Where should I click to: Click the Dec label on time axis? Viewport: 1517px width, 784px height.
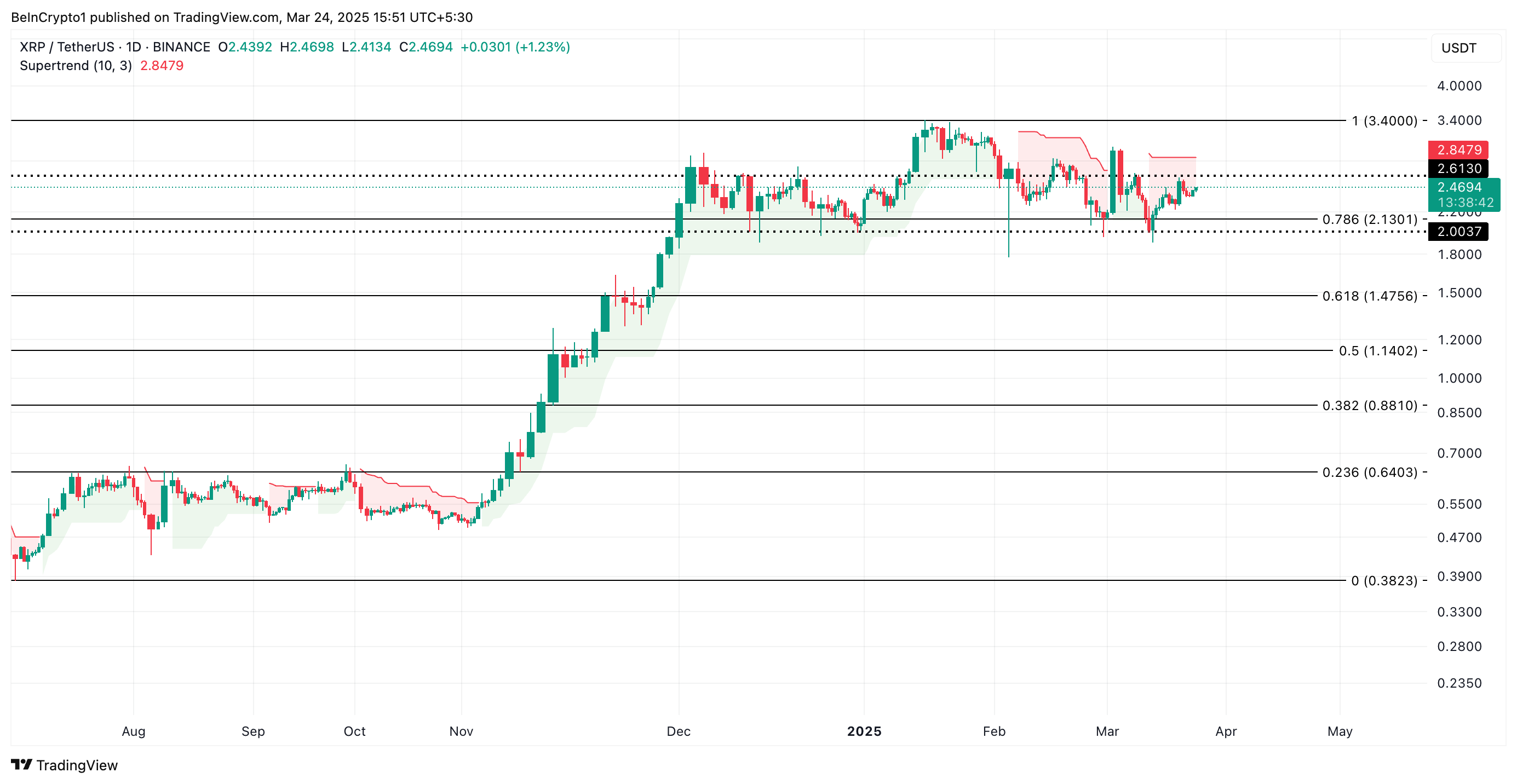(679, 731)
